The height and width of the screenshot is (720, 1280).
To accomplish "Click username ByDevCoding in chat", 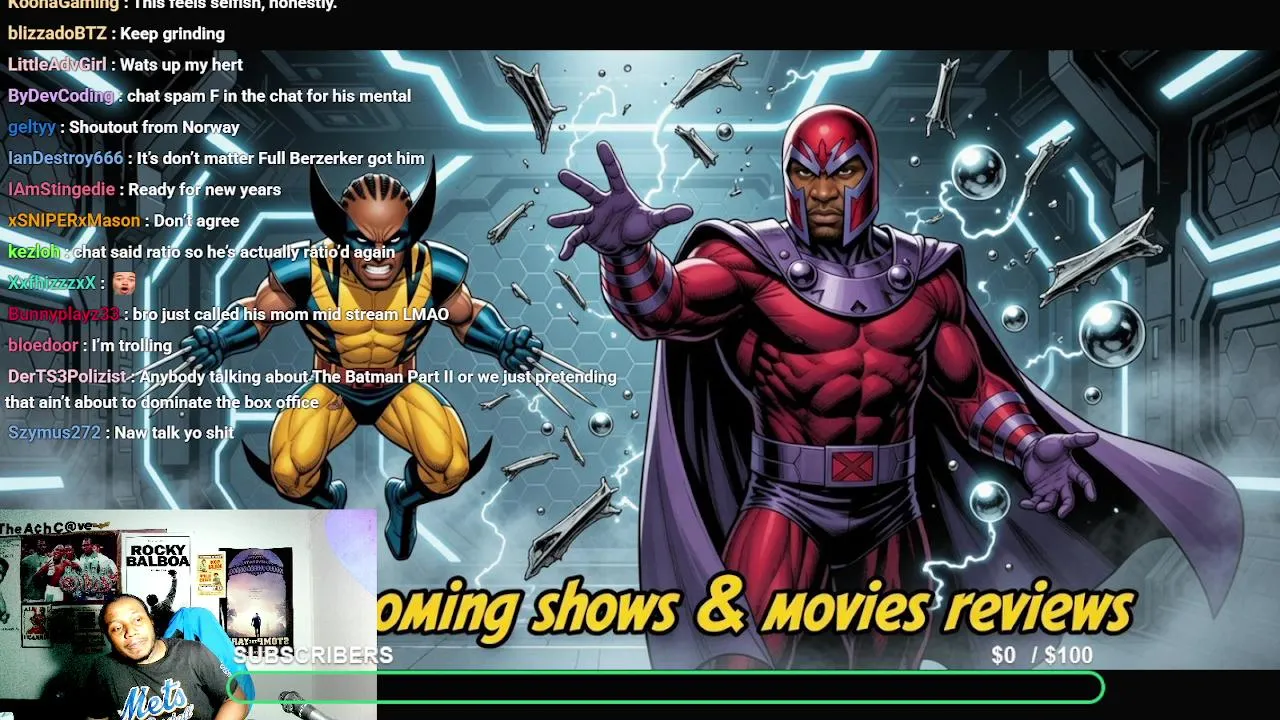I will (x=61, y=96).
